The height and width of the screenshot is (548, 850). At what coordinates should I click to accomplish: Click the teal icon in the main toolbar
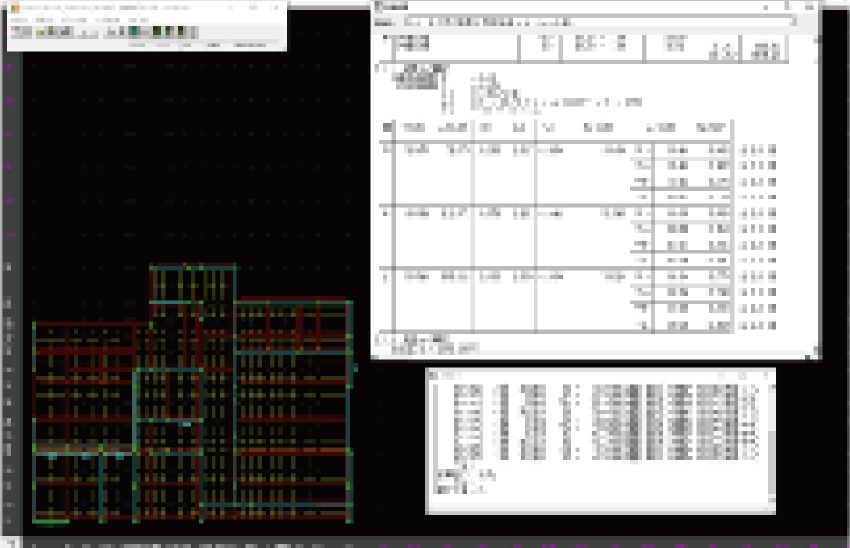point(132,31)
